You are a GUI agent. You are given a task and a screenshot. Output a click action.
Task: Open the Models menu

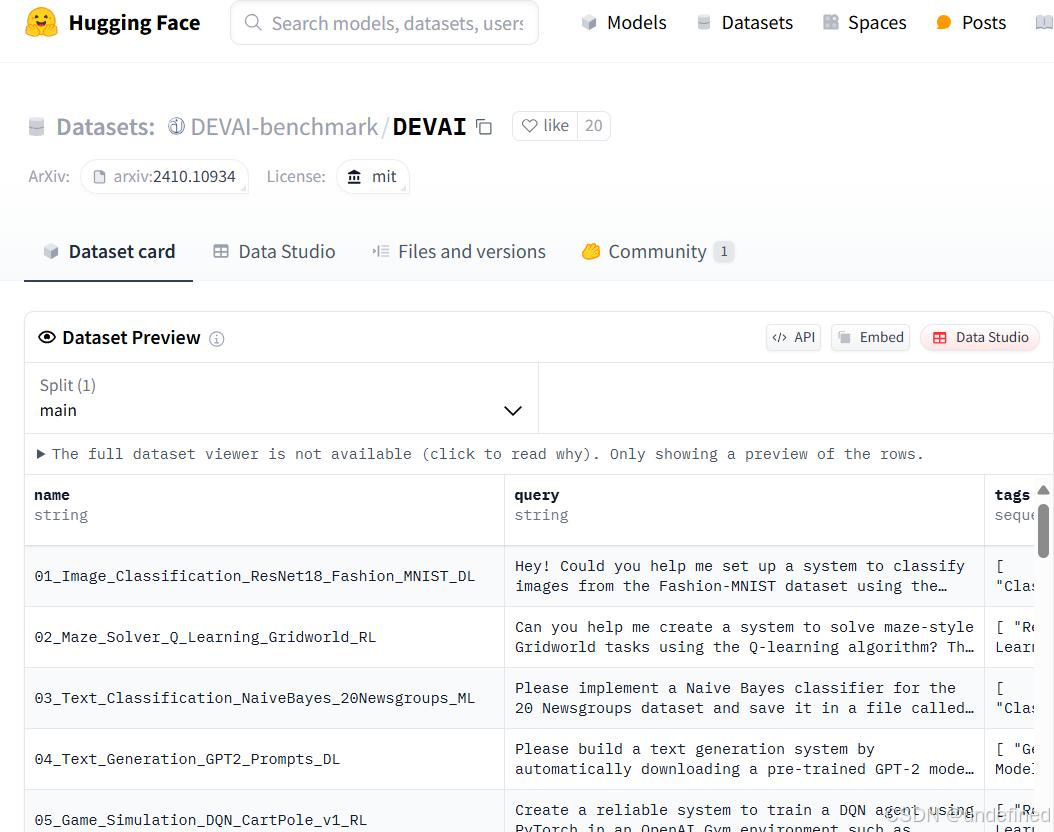(x=624, y=23)
